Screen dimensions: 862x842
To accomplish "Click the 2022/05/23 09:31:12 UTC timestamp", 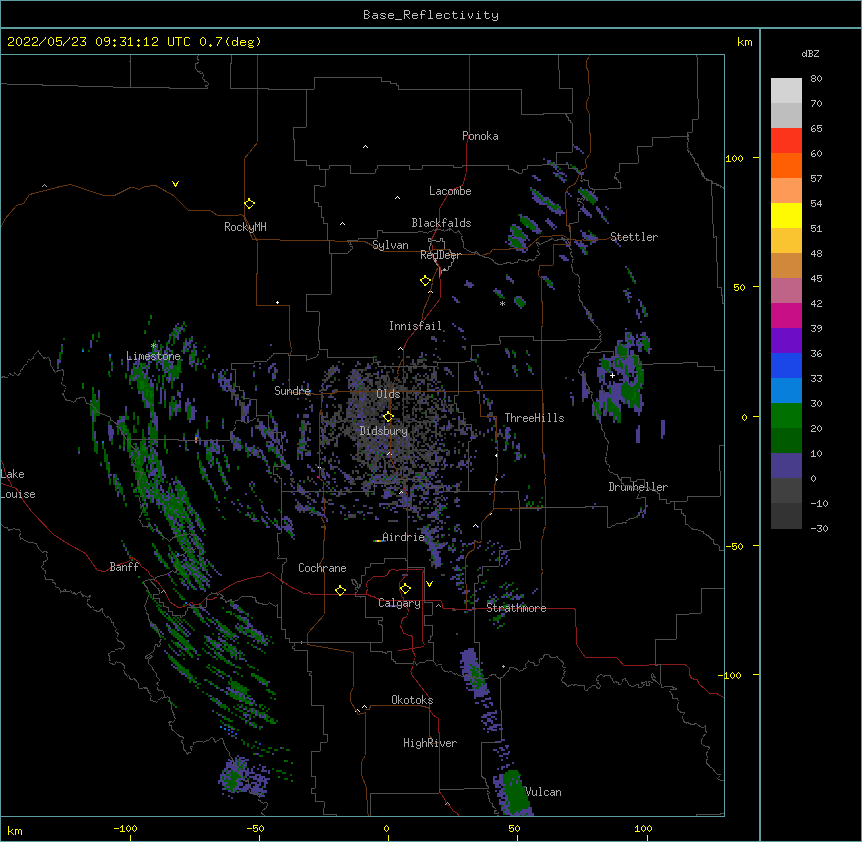I will [99, 42].
